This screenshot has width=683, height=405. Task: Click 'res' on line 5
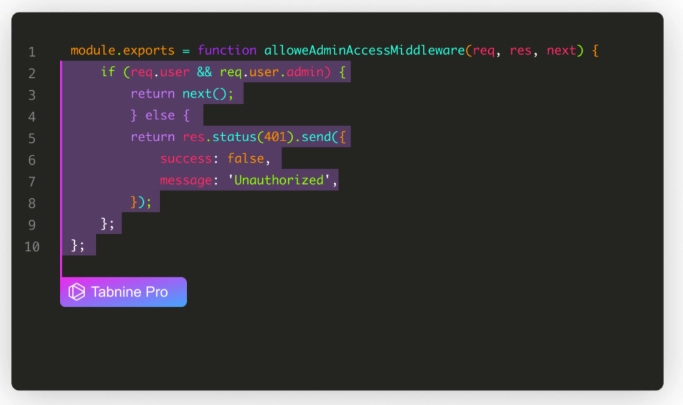tap(193, 137)
